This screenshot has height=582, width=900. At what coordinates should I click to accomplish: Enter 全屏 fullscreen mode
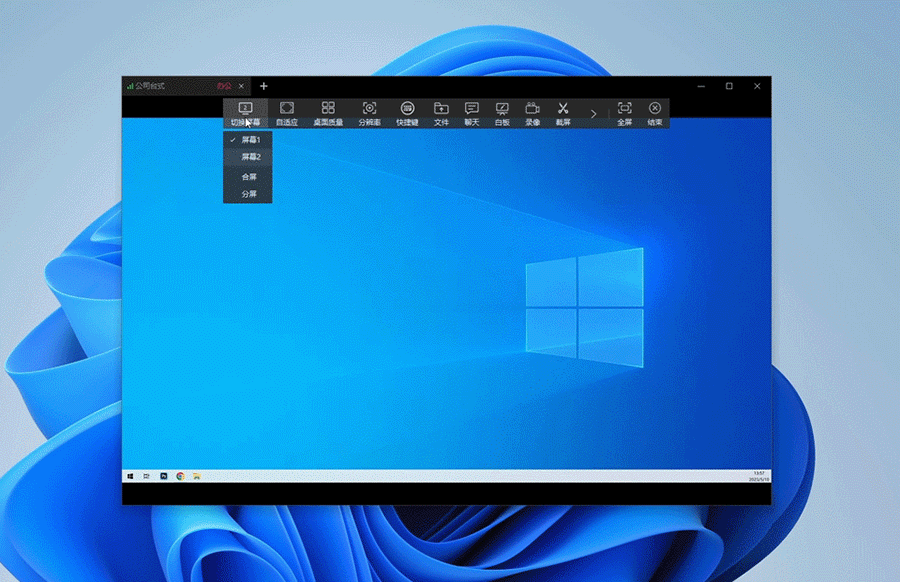click(624, 114)
